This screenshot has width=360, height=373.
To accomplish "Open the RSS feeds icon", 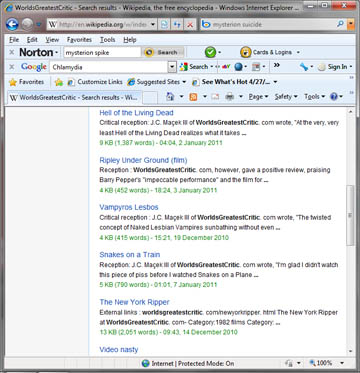I will [x=193, y=97].
